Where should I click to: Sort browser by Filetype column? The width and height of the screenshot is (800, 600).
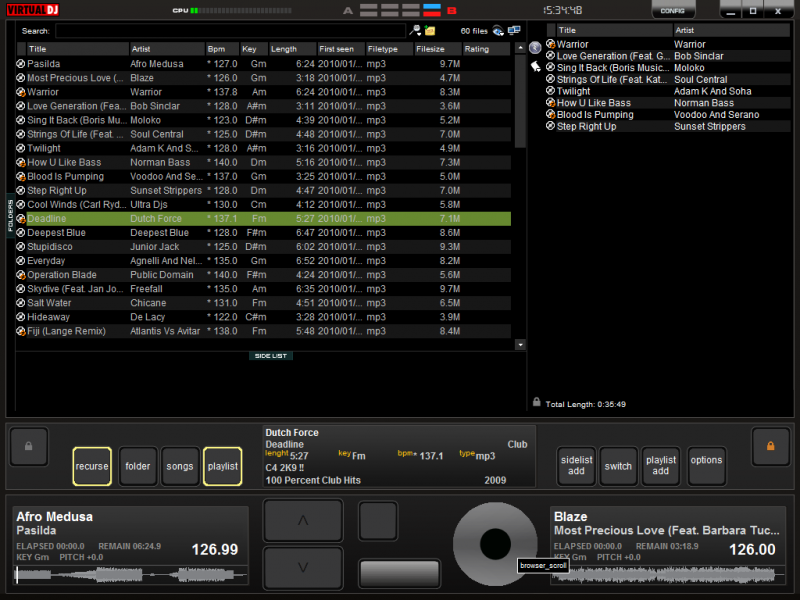(389, 49)
